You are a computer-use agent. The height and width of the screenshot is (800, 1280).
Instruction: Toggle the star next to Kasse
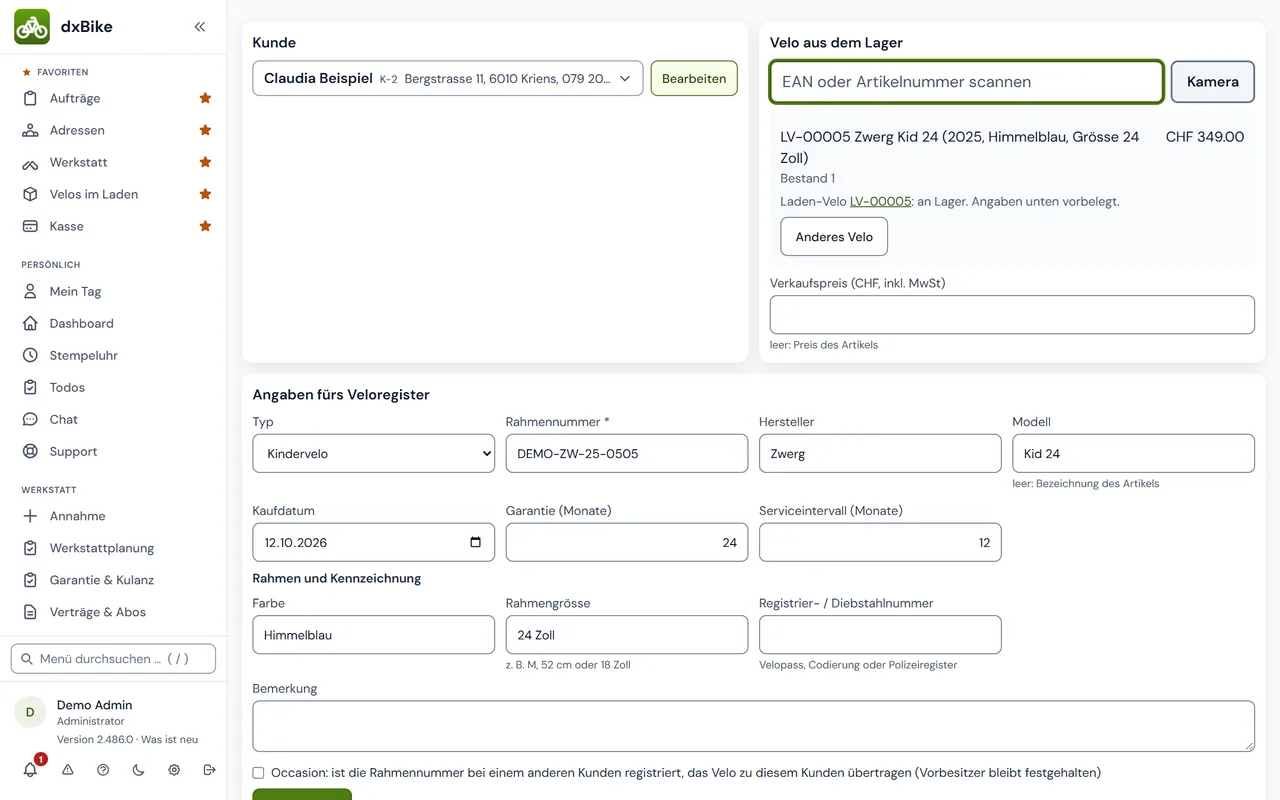click(205, 226)
